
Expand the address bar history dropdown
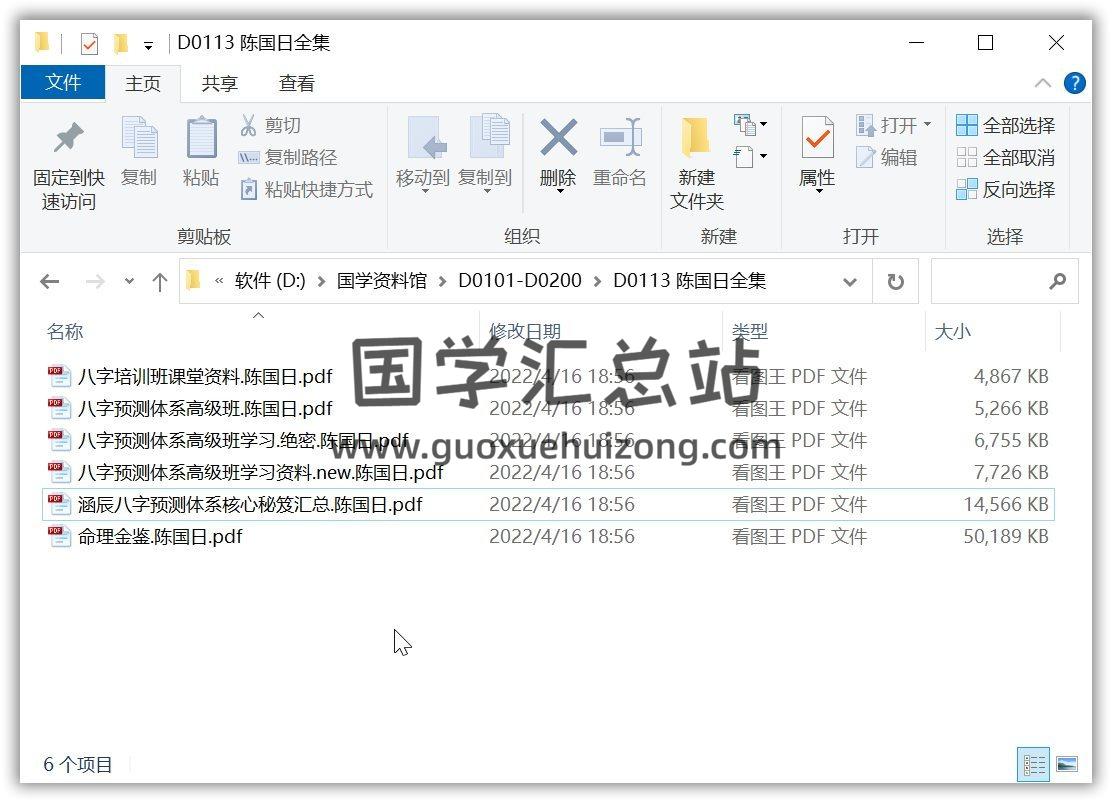[850, 282]
